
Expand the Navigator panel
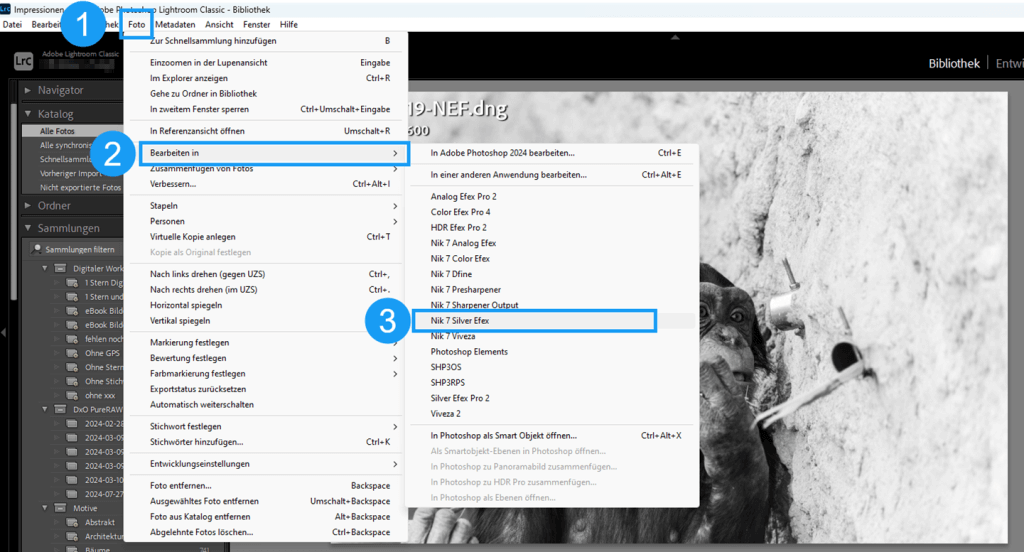click(x=27, y=90)
